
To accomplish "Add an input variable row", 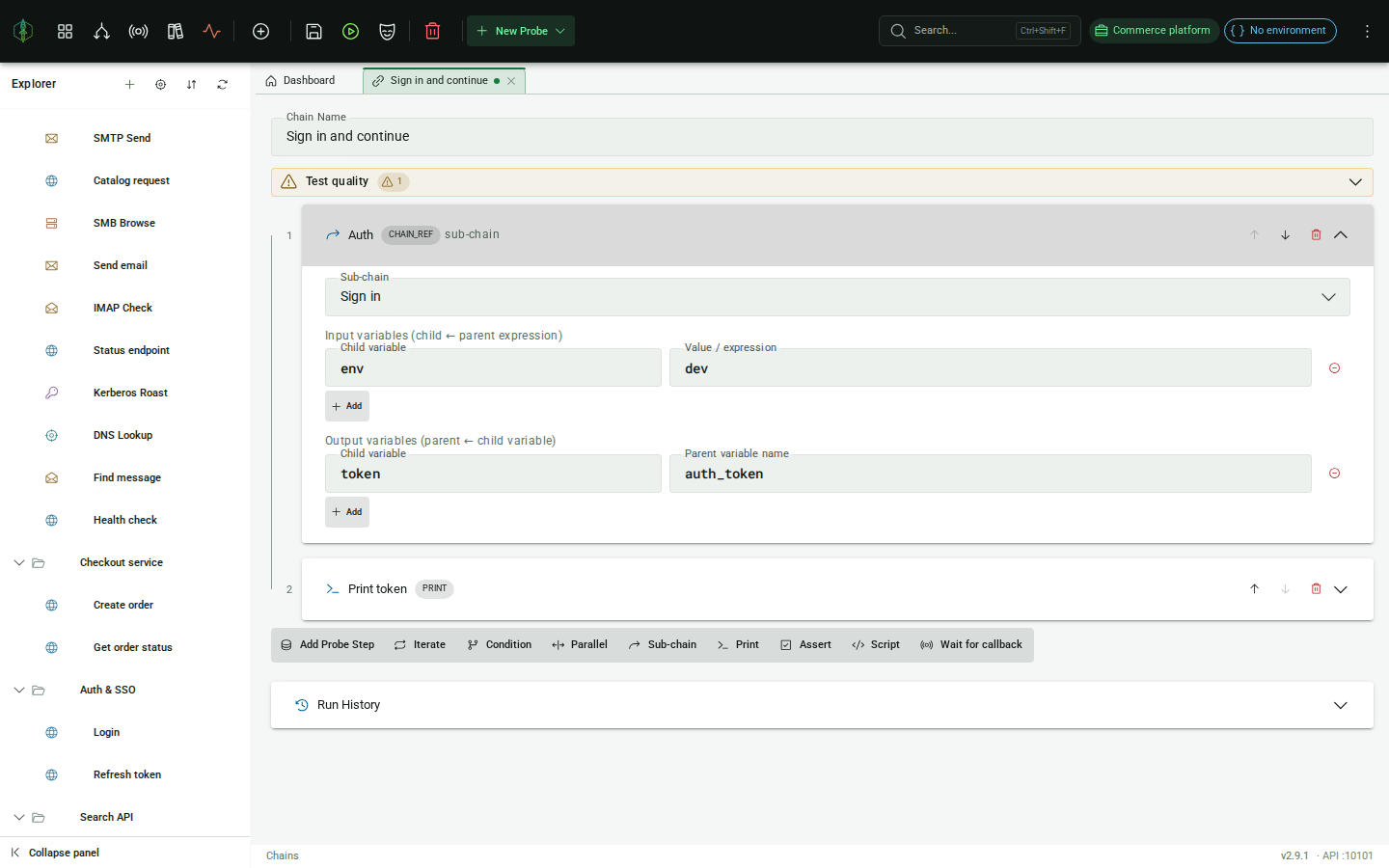I will click(x=347, y=406).
